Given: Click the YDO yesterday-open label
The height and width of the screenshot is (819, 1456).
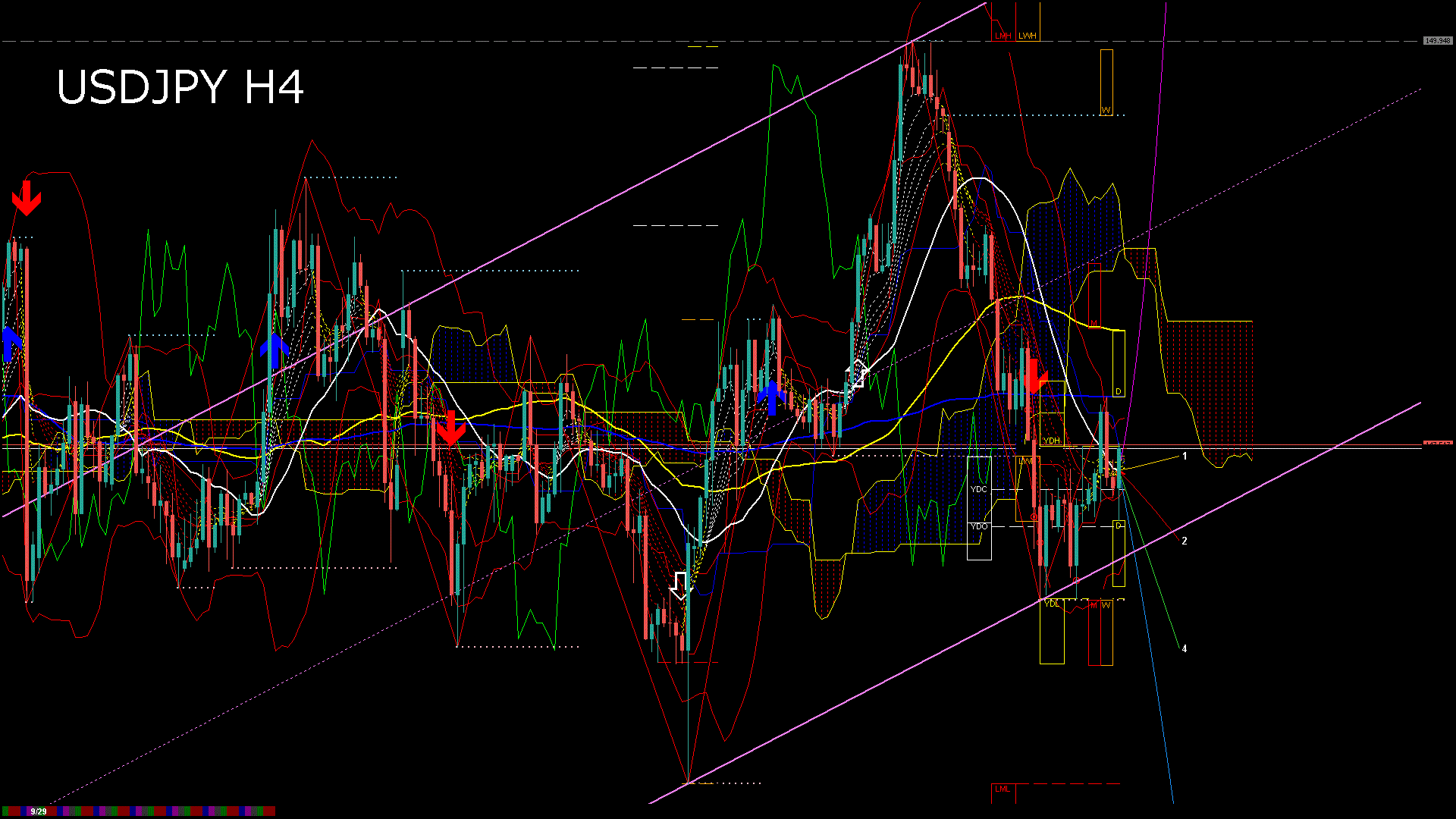Looking at the screenshot, I should point(978,526).
